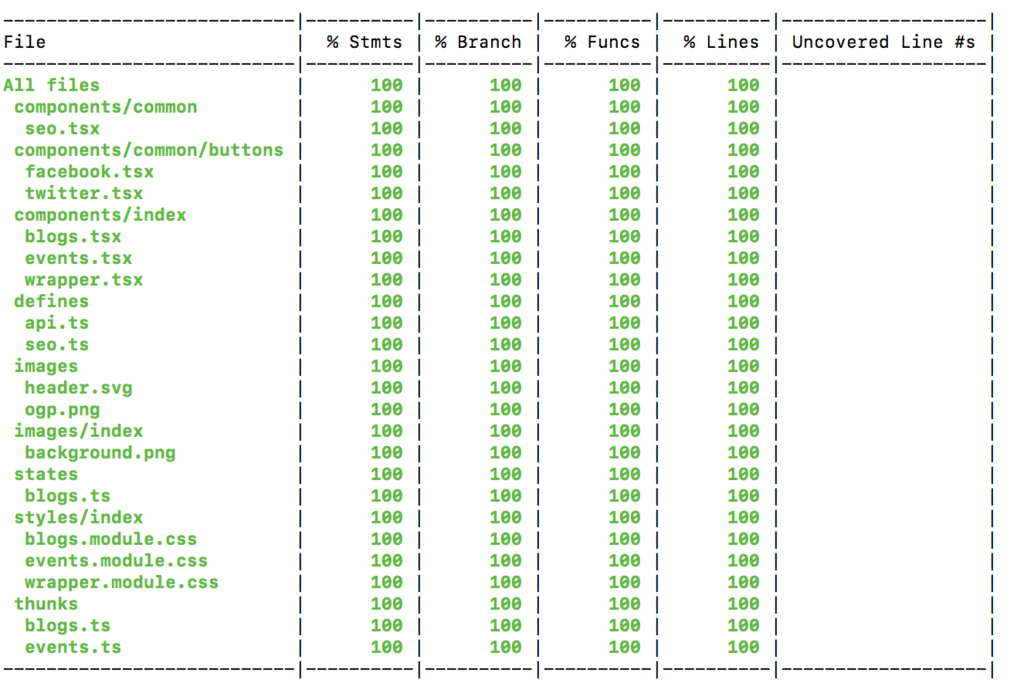This screenshot has width=1024, height=690.
Task: Select the "% Funcs" column header
Action: click(602, 42)
